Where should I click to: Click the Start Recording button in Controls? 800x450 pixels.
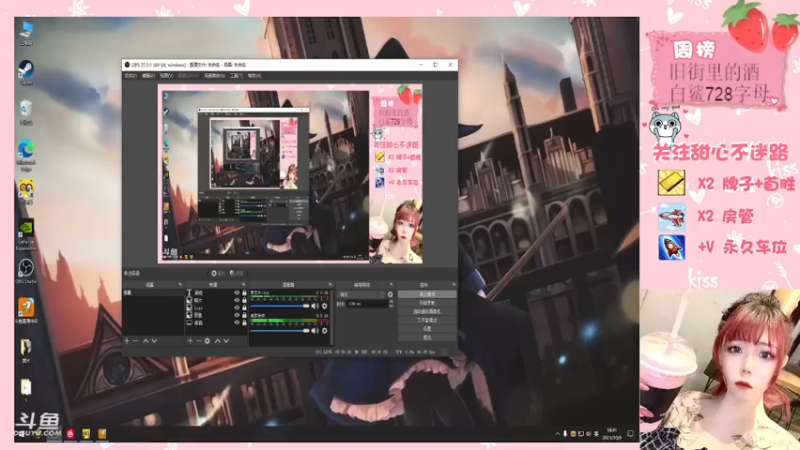coord(427,303)
